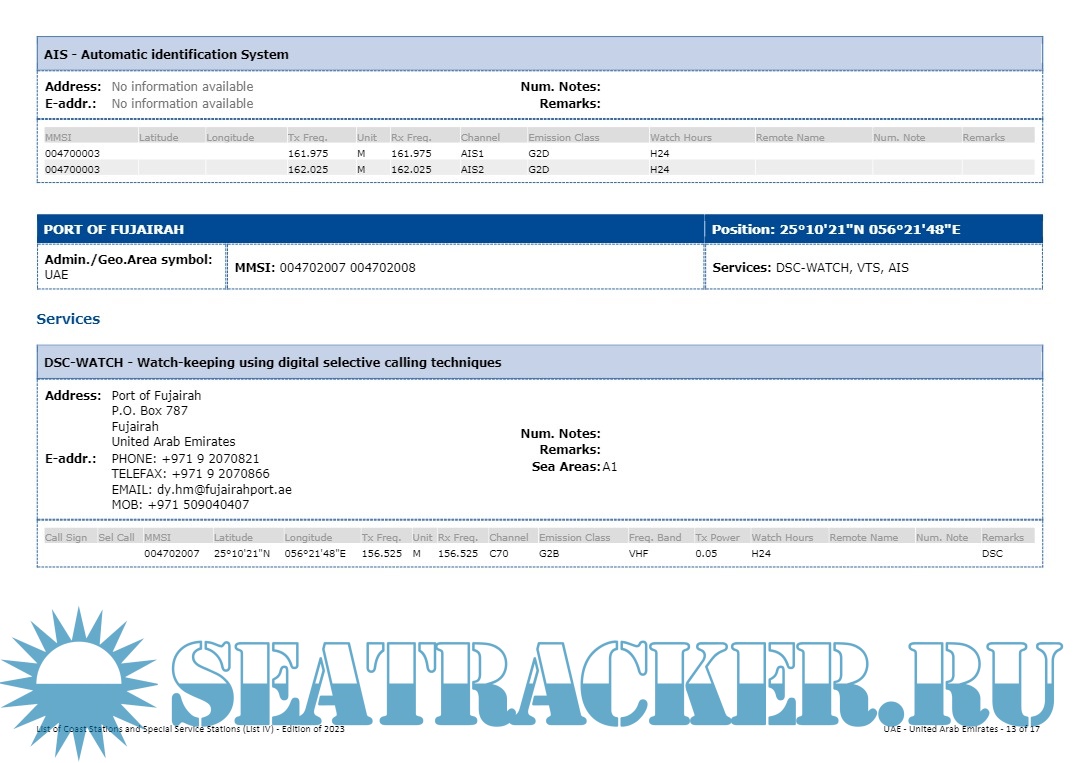Click the Emission Class column header in AIS table
The width and height of the screenshot is (1080, 763).
[563, 138]
